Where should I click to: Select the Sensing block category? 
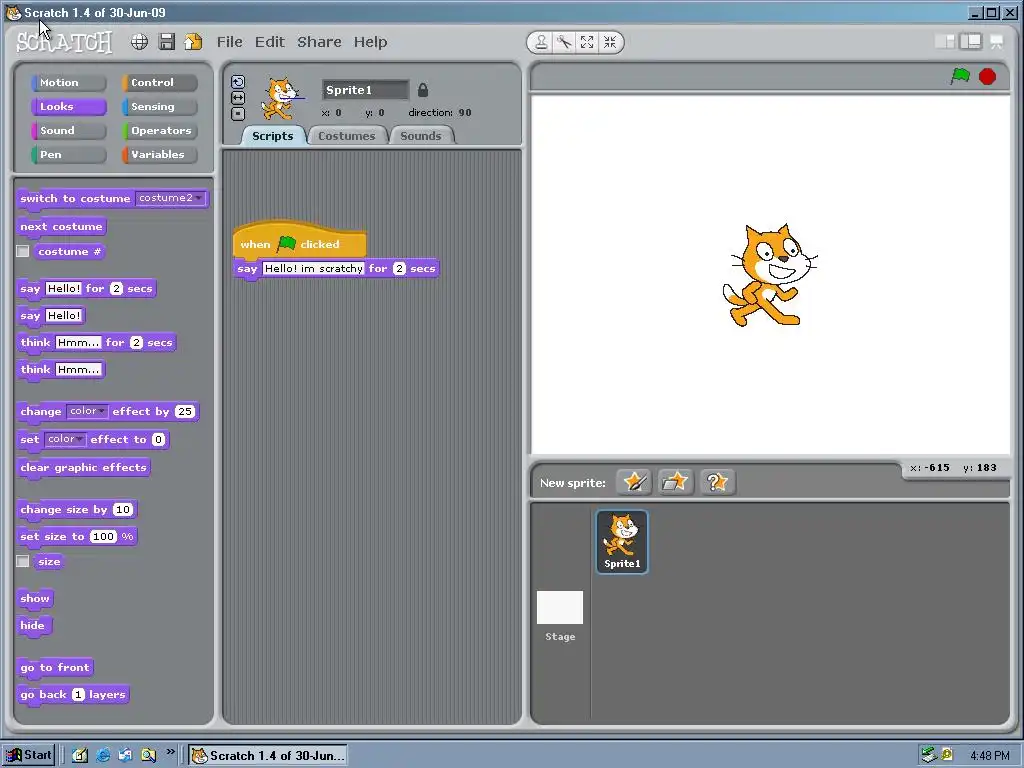point(159,106)
